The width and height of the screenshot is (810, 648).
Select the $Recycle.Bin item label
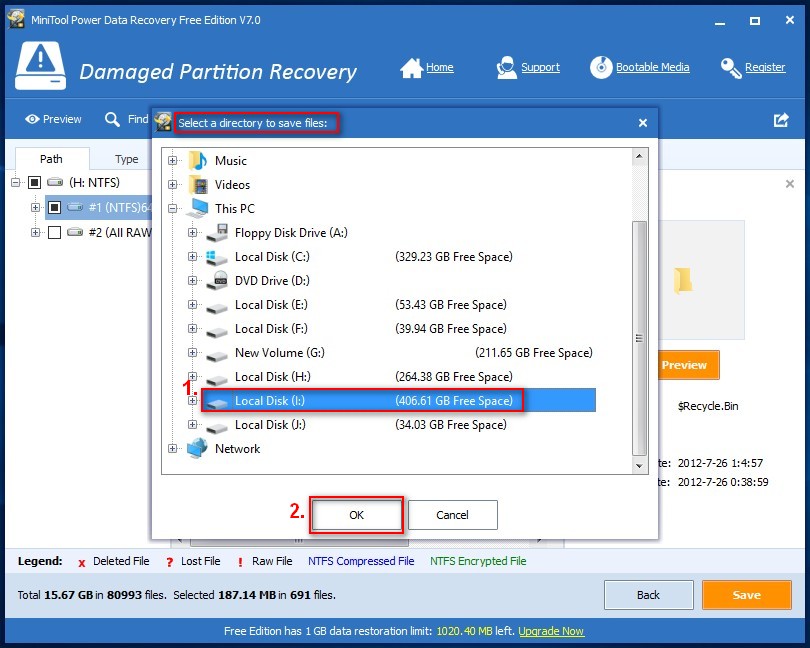point(708,406)
